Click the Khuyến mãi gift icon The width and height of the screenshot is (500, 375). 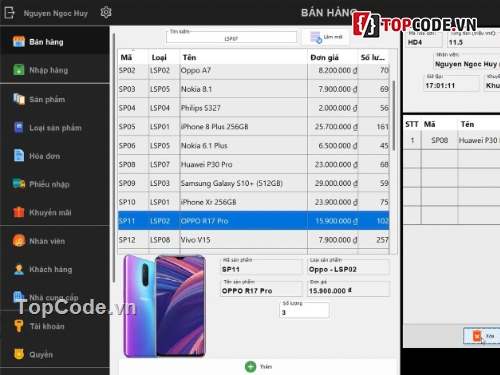point(19,212)
